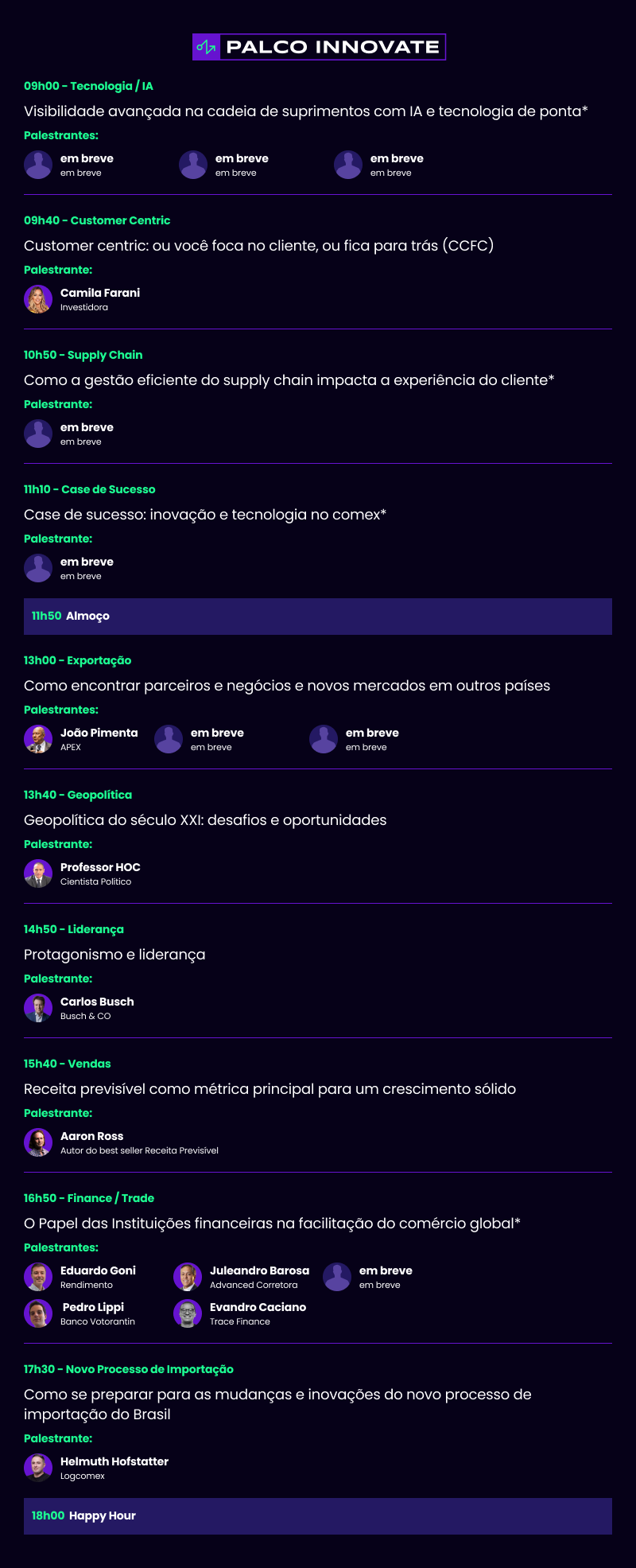This screenshot has width=636, height=1568.
Task: Click Juleandro Barosa's profile photo
Action: click(x=188, y=1277)
